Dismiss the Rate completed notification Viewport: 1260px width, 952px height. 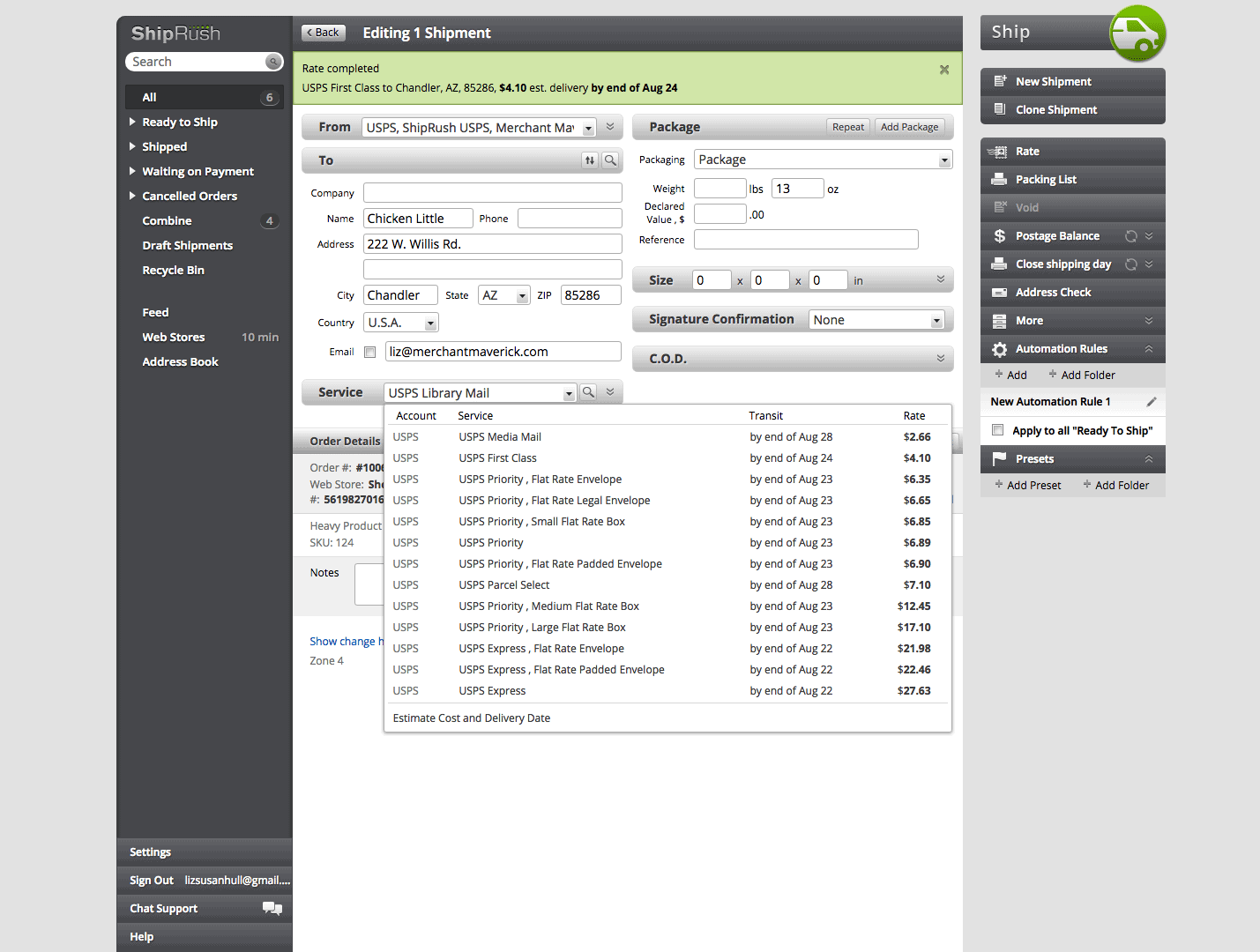click(944, 70)
